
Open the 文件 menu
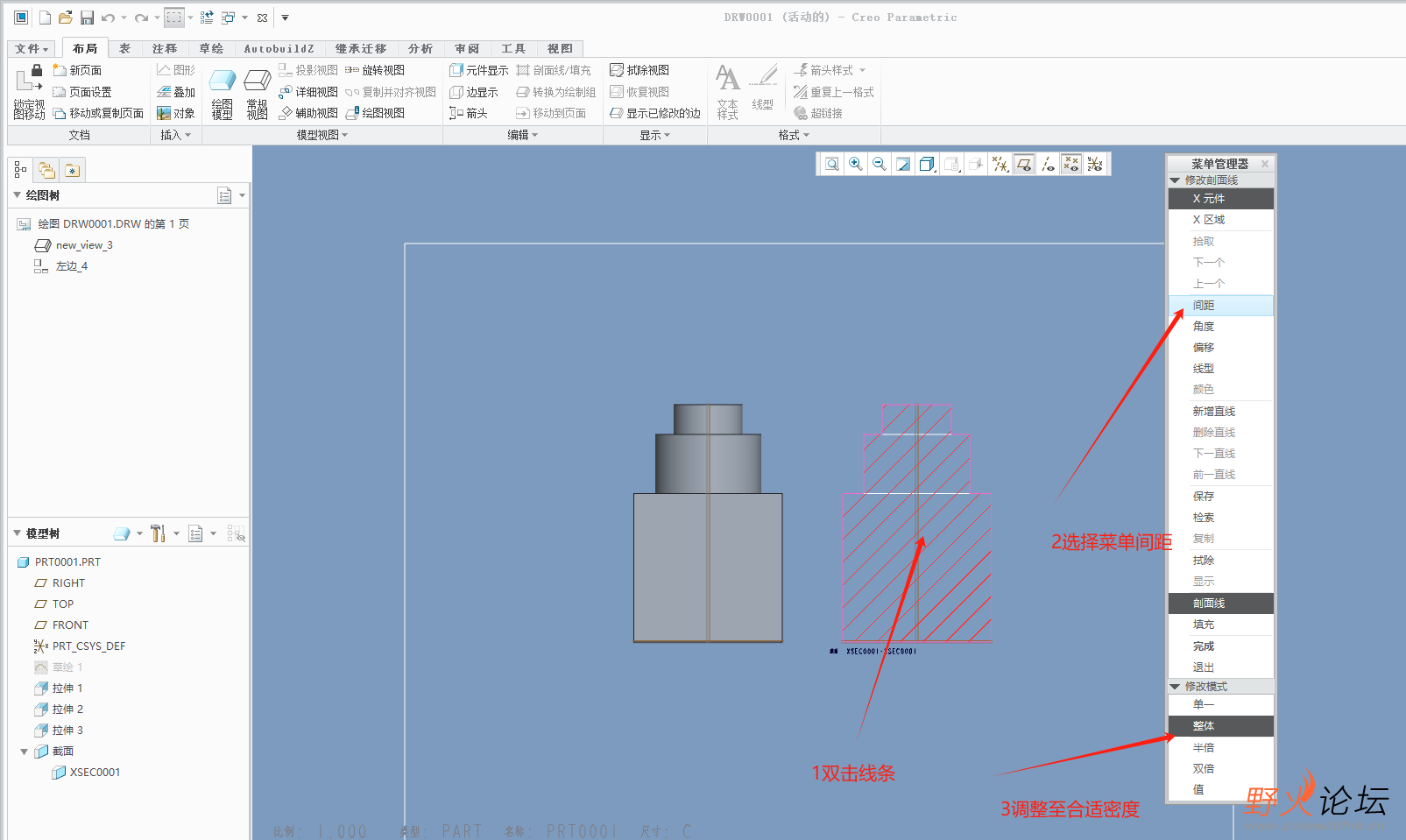pos(32,49)
